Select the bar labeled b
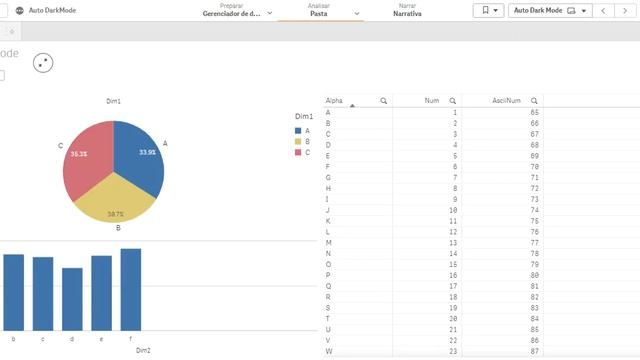Viewport: 640px width, 360px height. click(x=13, y=292)
